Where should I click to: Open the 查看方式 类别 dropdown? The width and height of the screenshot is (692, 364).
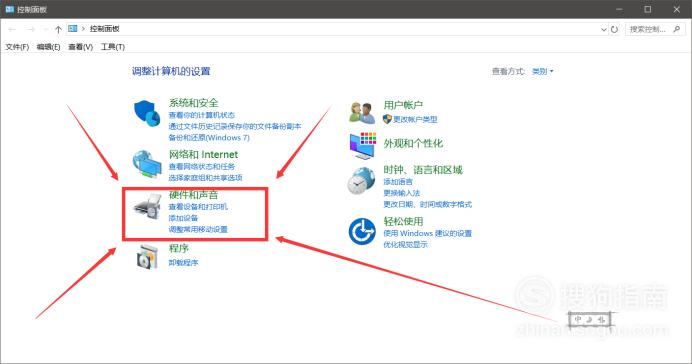[x=542, y=71]
